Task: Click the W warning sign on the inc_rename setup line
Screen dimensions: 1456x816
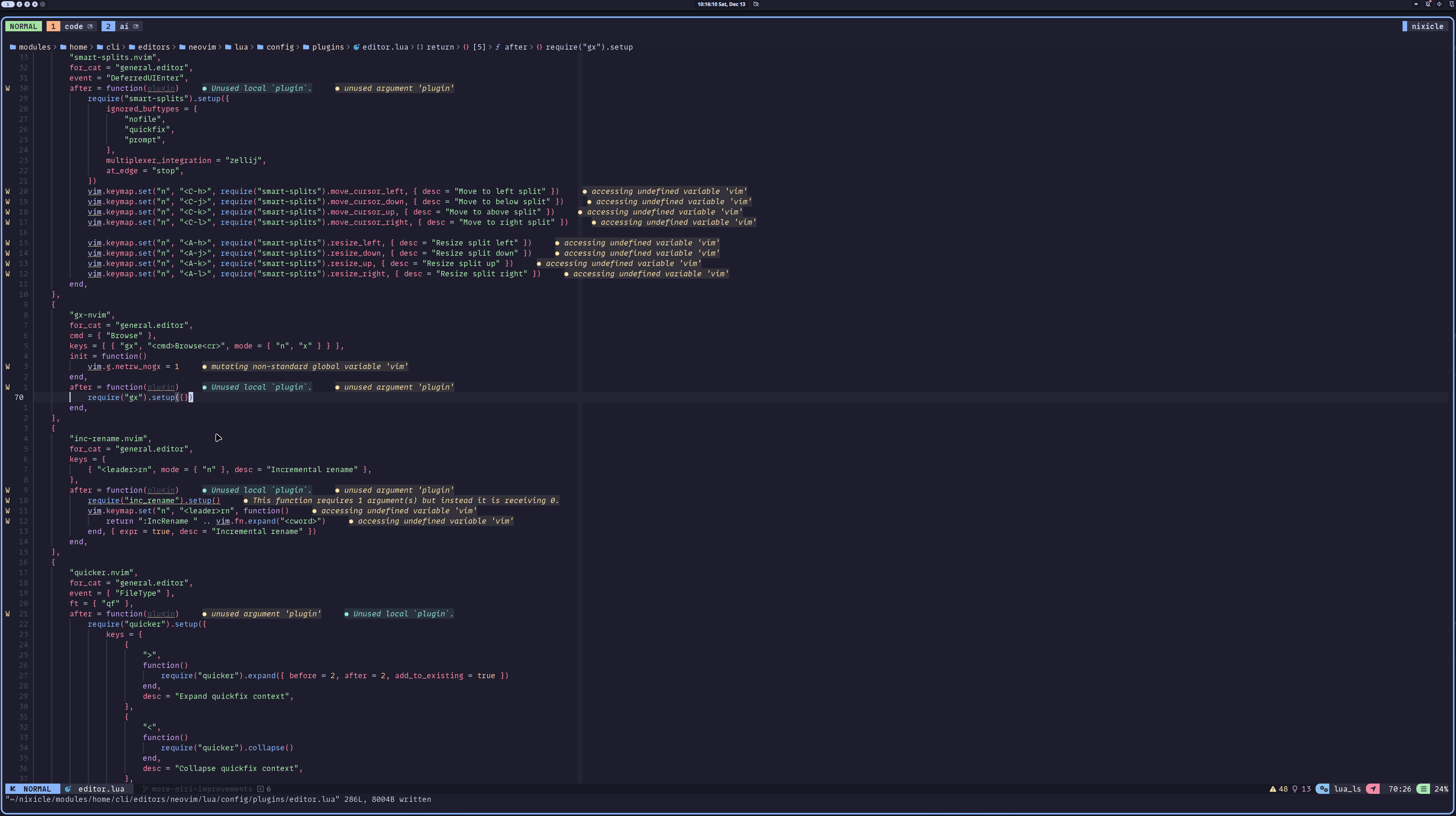Action: [7, 500]
